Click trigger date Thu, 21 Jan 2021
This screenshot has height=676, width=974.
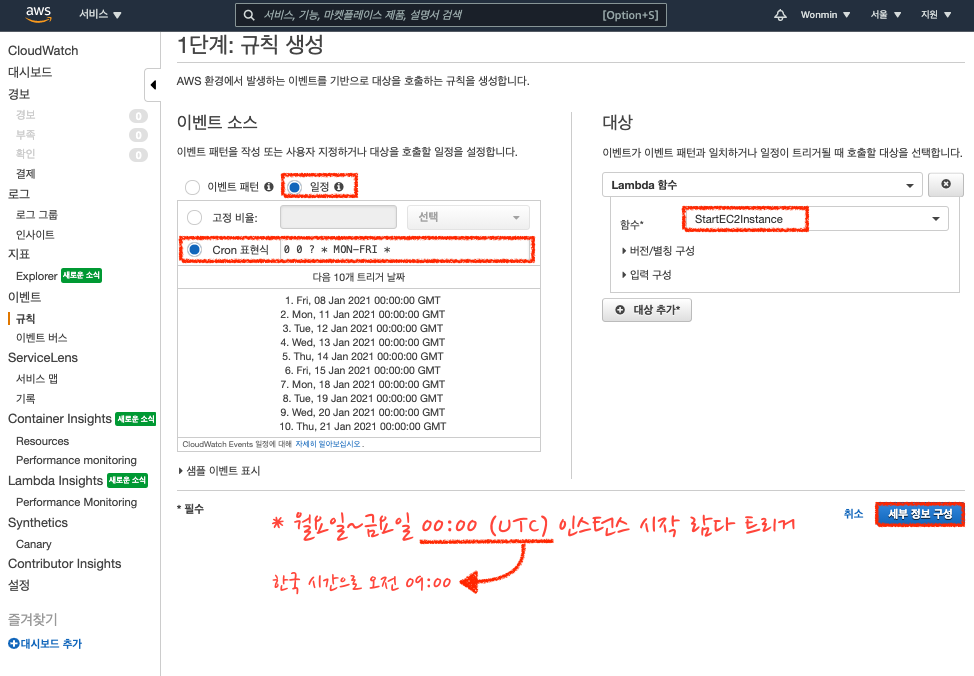(x=363, y=426)
